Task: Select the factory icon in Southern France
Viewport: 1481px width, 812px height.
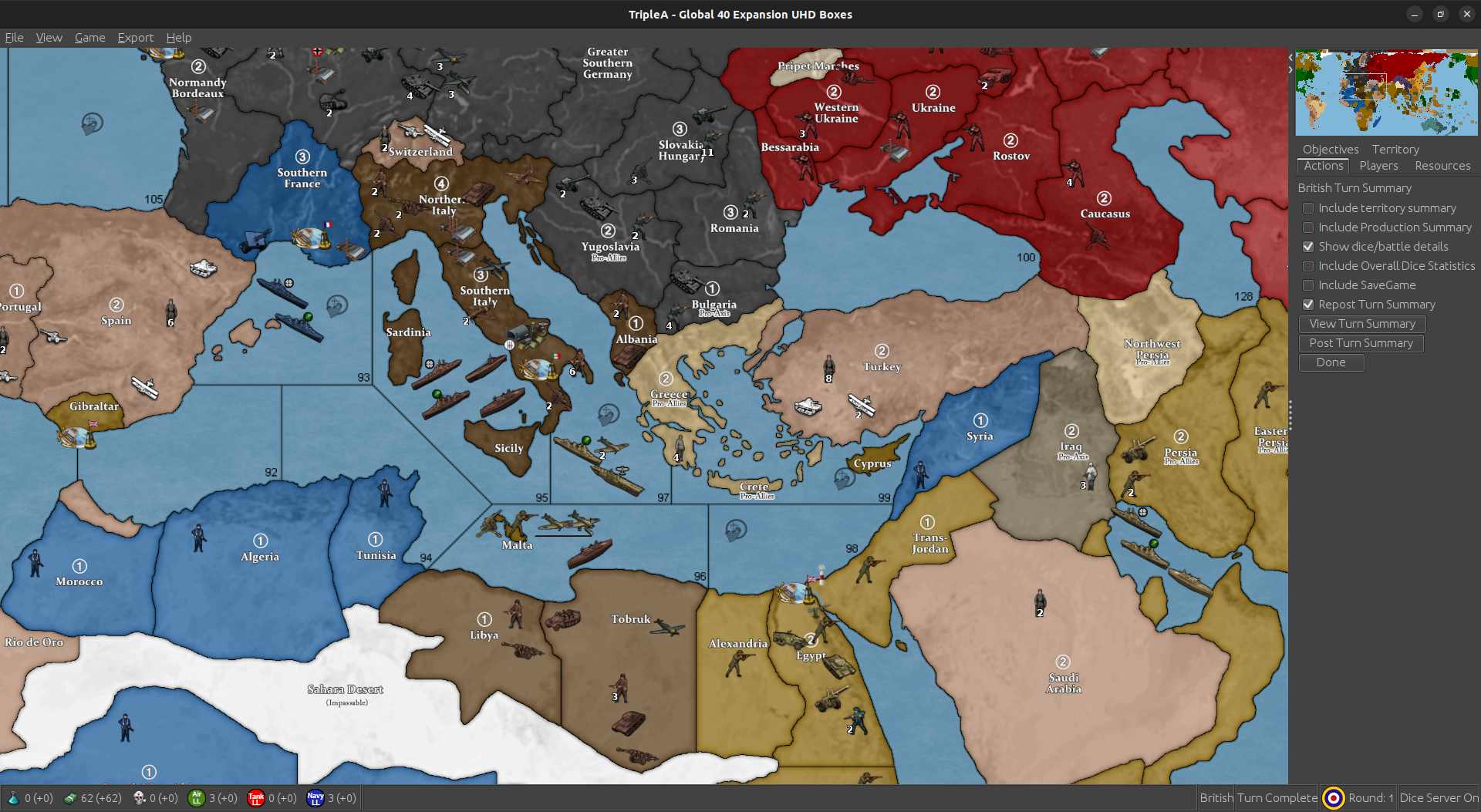Action: (352, 248)
